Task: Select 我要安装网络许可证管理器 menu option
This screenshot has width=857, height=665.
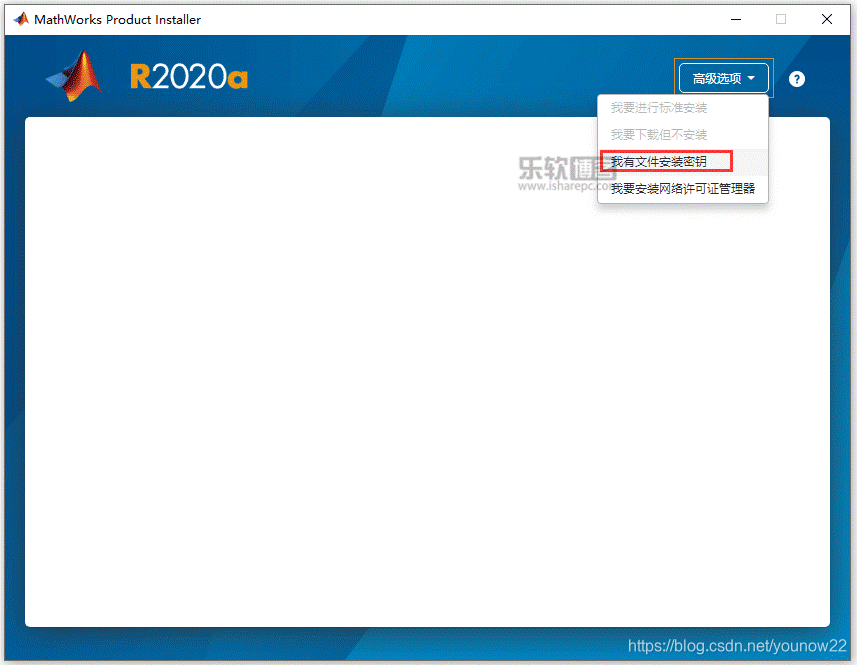Action: tap(682, 188)
